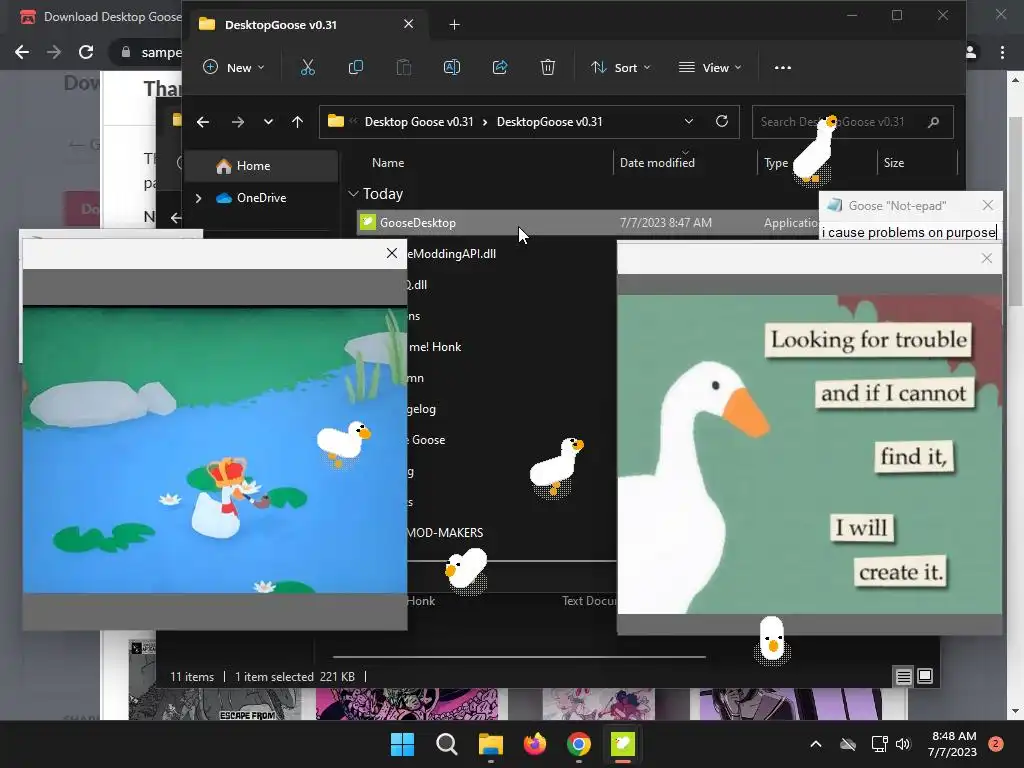The height and width of the screenshot is (768, 1024).
Task: Select the DesktopGoose v0.31 Explorer tab
Action: tap(306, 25)
